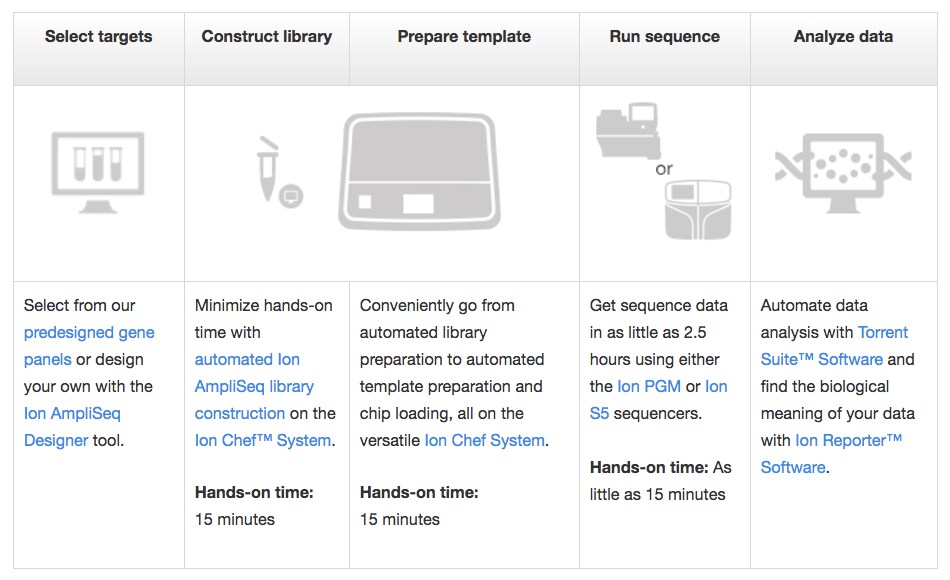The image size is (950, 580).
Task: Click the Ion S5 sequencer icon
Action: (698, 209)
